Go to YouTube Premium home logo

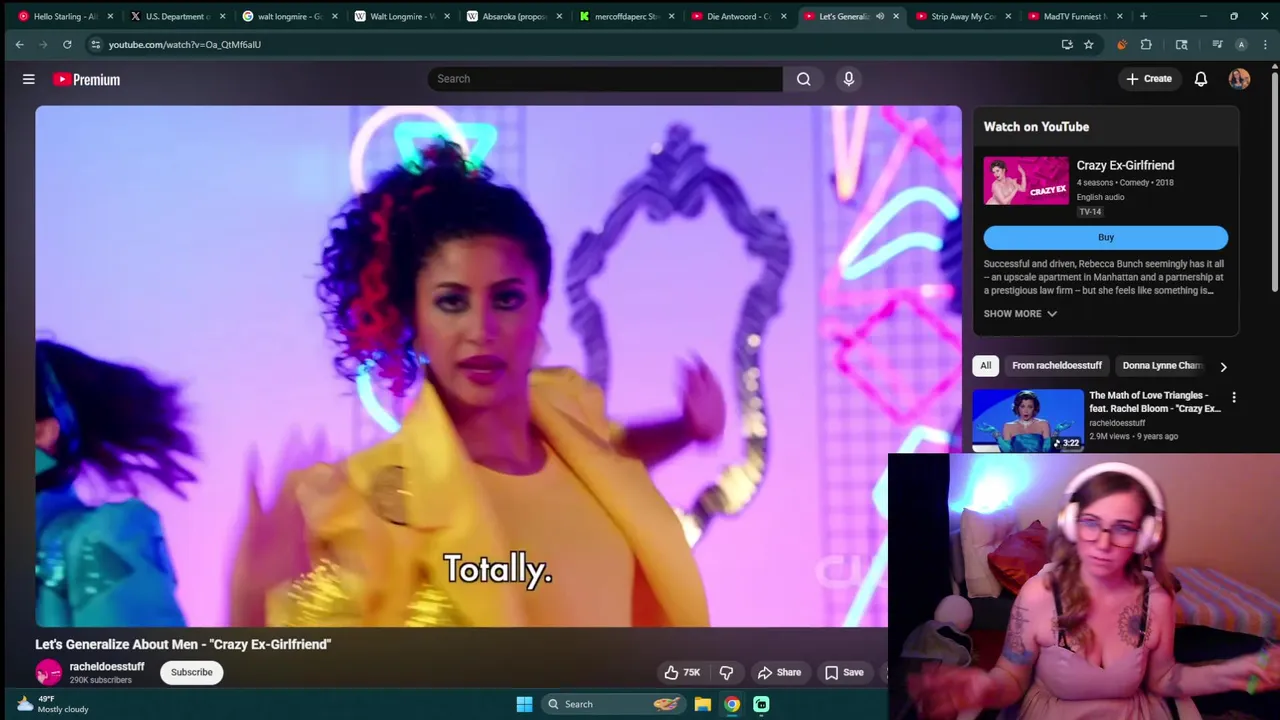pos(87,79)
